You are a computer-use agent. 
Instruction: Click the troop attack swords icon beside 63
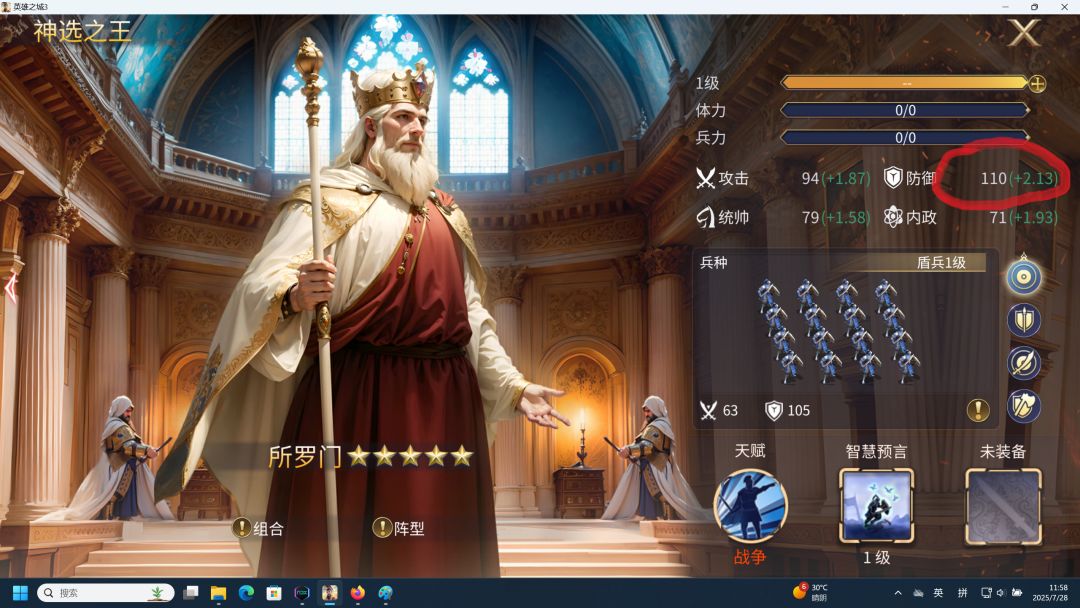(708, 411)
